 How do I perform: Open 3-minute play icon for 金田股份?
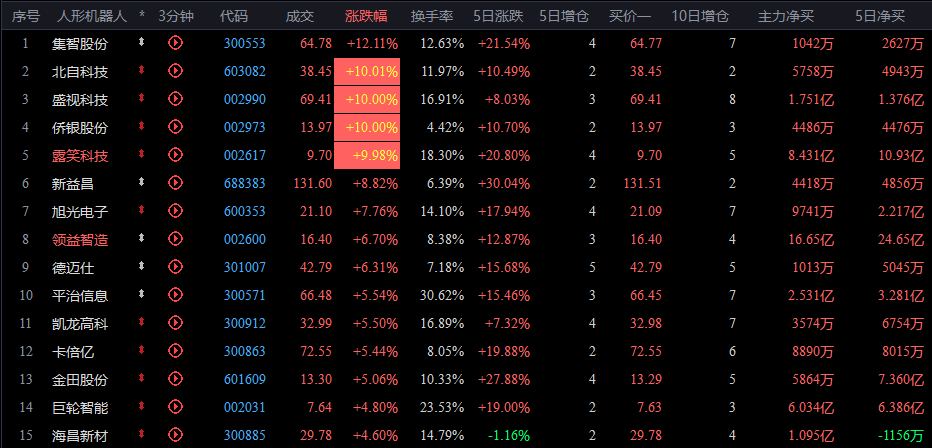point(175,378)
